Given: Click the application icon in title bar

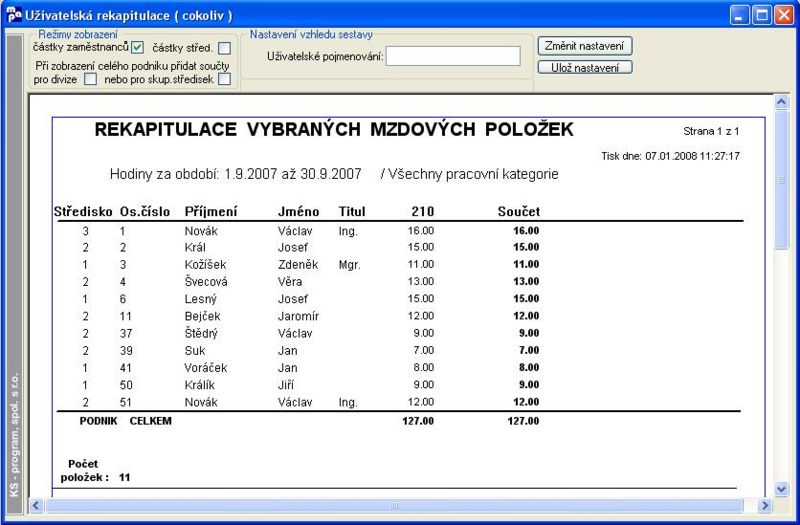Looking at the screenshot, I should point(14,15).
